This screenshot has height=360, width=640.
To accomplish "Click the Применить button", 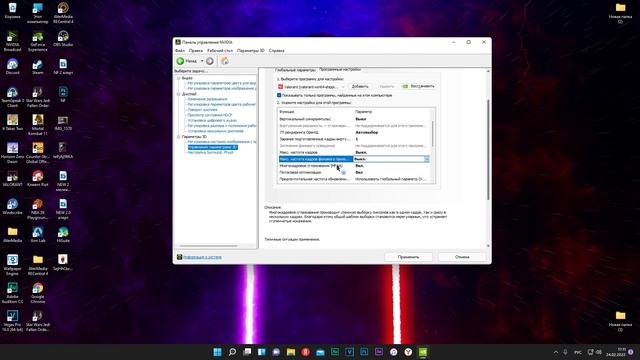I will (408, 257).
